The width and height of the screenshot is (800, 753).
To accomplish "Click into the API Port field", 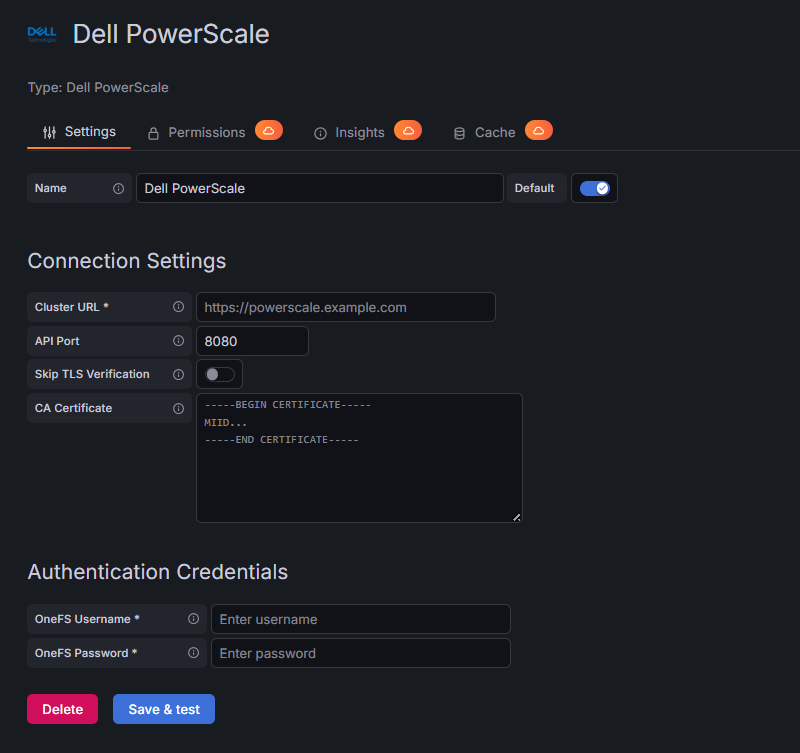I will [253, 341].
